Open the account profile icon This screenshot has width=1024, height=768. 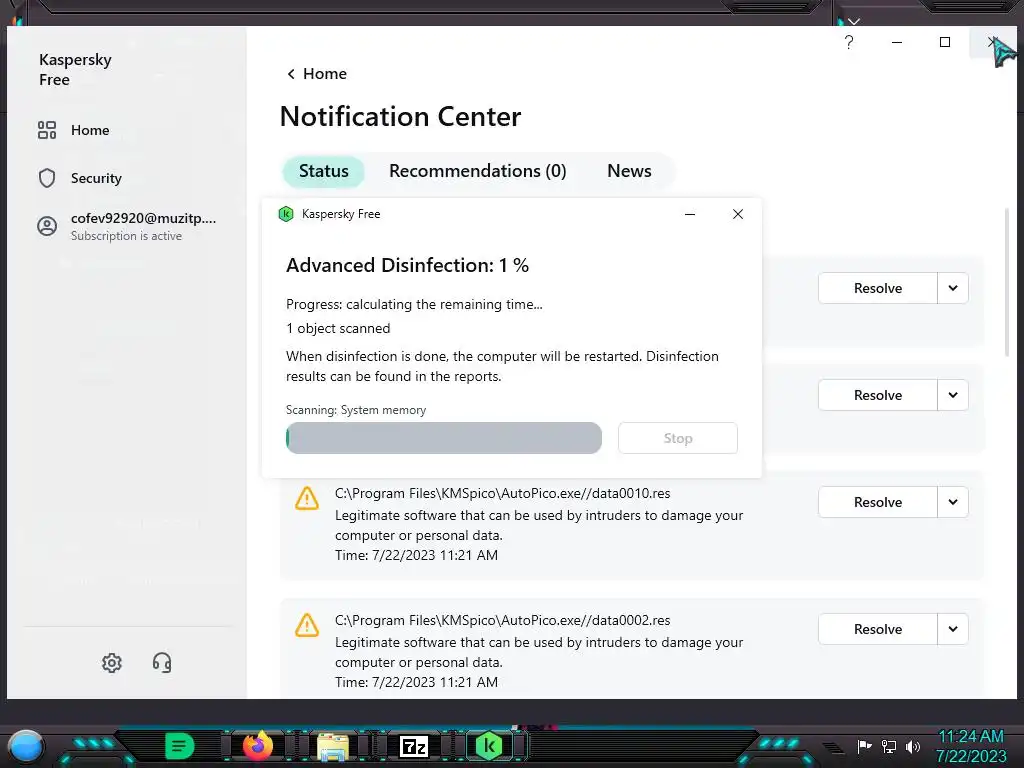tap(47, 227)
